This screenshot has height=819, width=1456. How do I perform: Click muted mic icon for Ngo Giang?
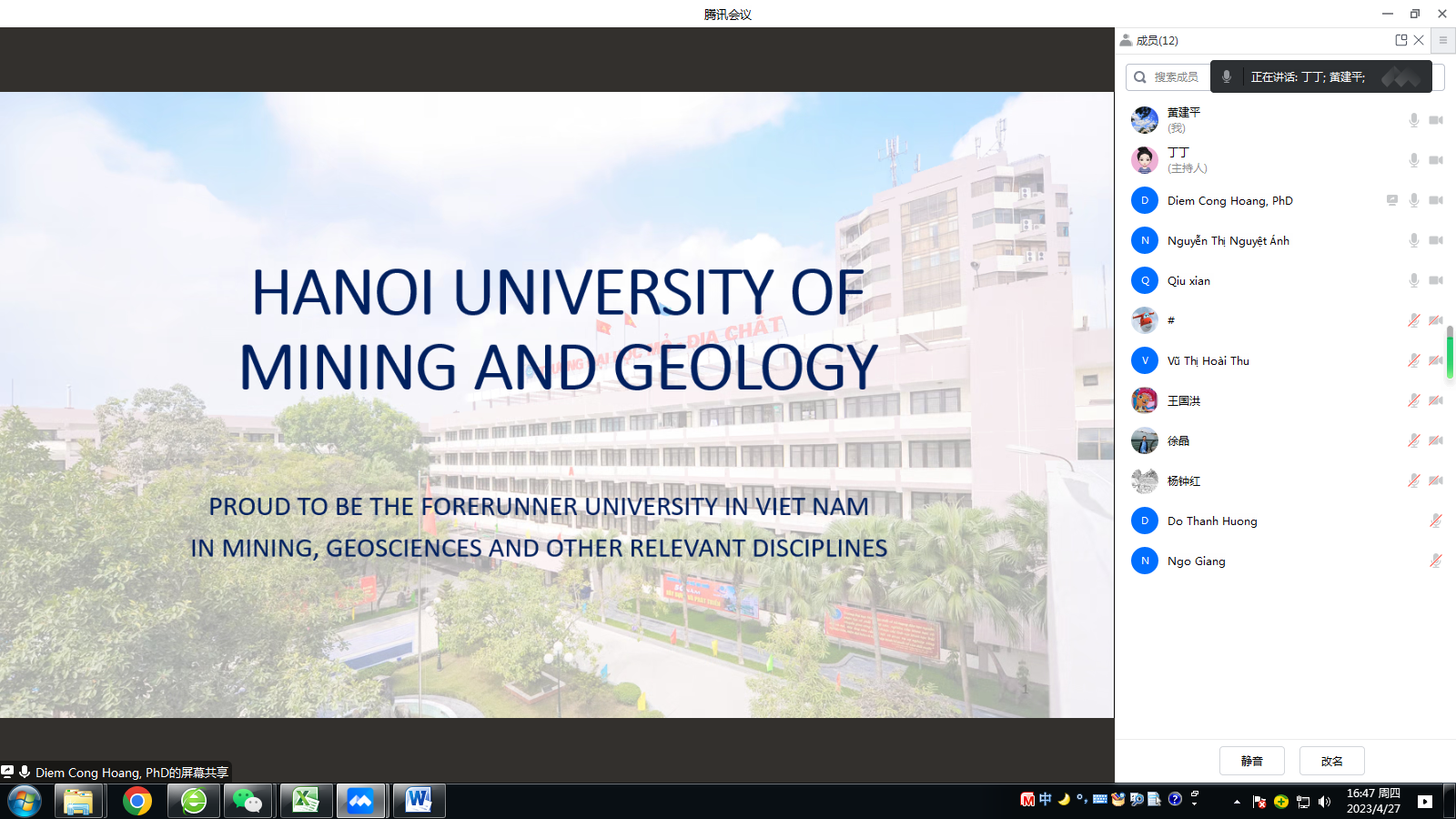pos(1435,561)
